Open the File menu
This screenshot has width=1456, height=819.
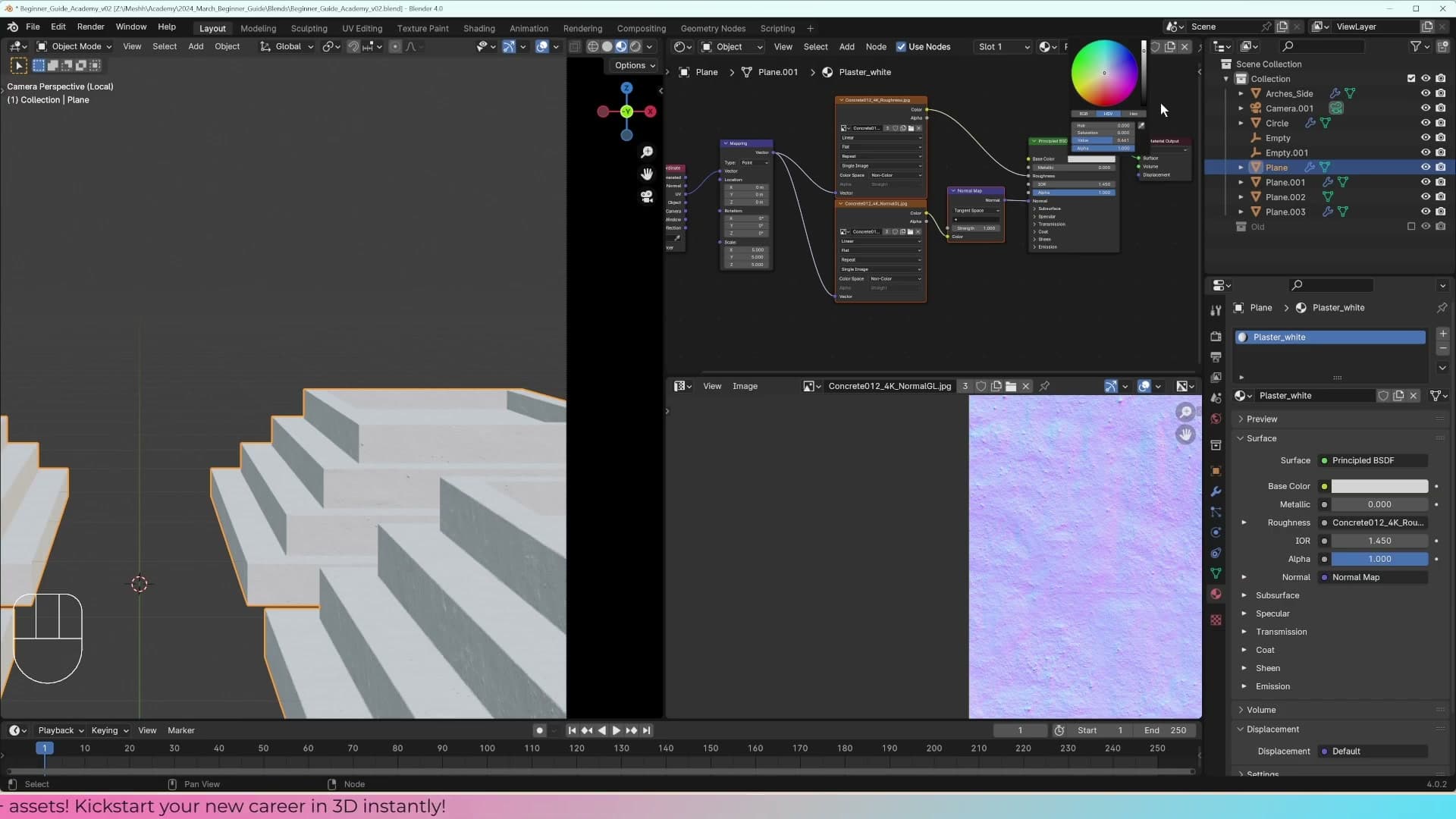coord(33,27)
